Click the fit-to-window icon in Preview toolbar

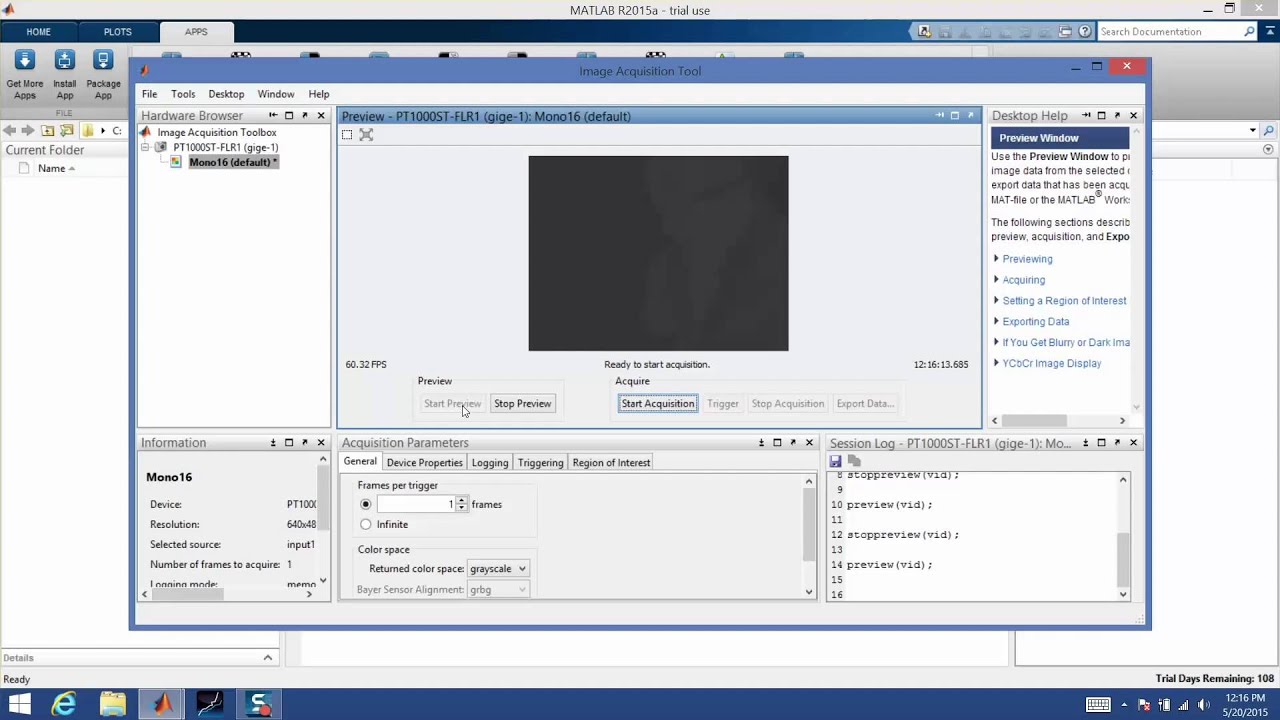(366, 134)
